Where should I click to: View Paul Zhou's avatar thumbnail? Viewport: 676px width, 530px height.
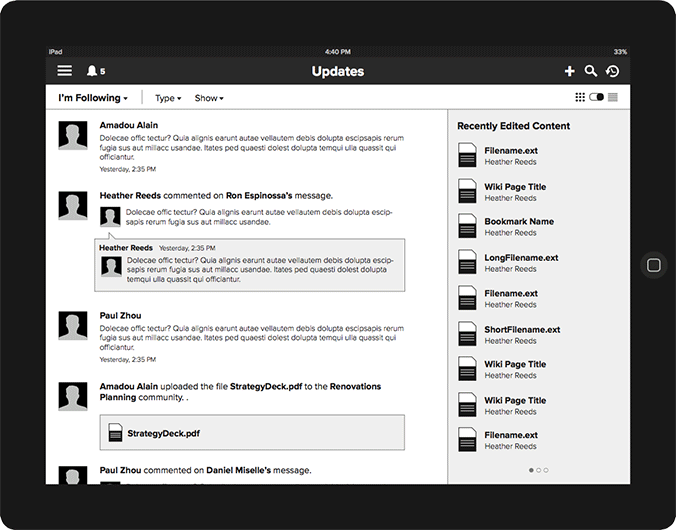point(73,327)
